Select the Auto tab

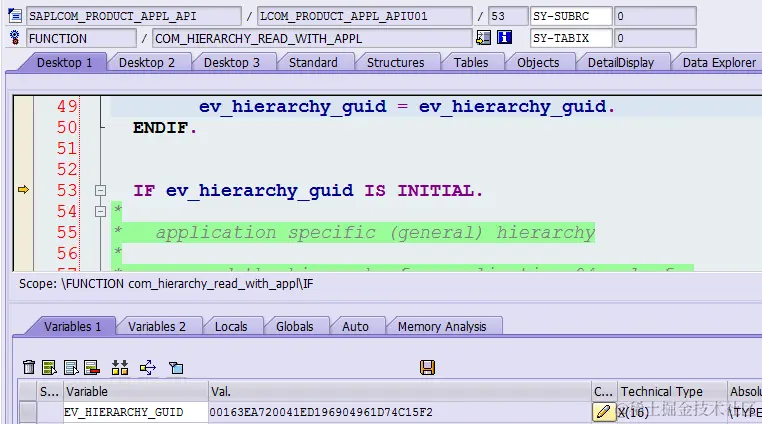(x=355, y=327)
